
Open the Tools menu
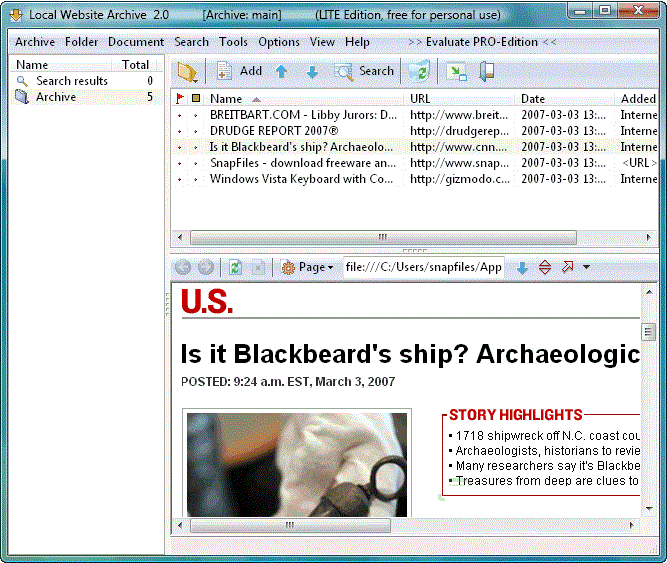pyautogui.click(x=233, y=42)
